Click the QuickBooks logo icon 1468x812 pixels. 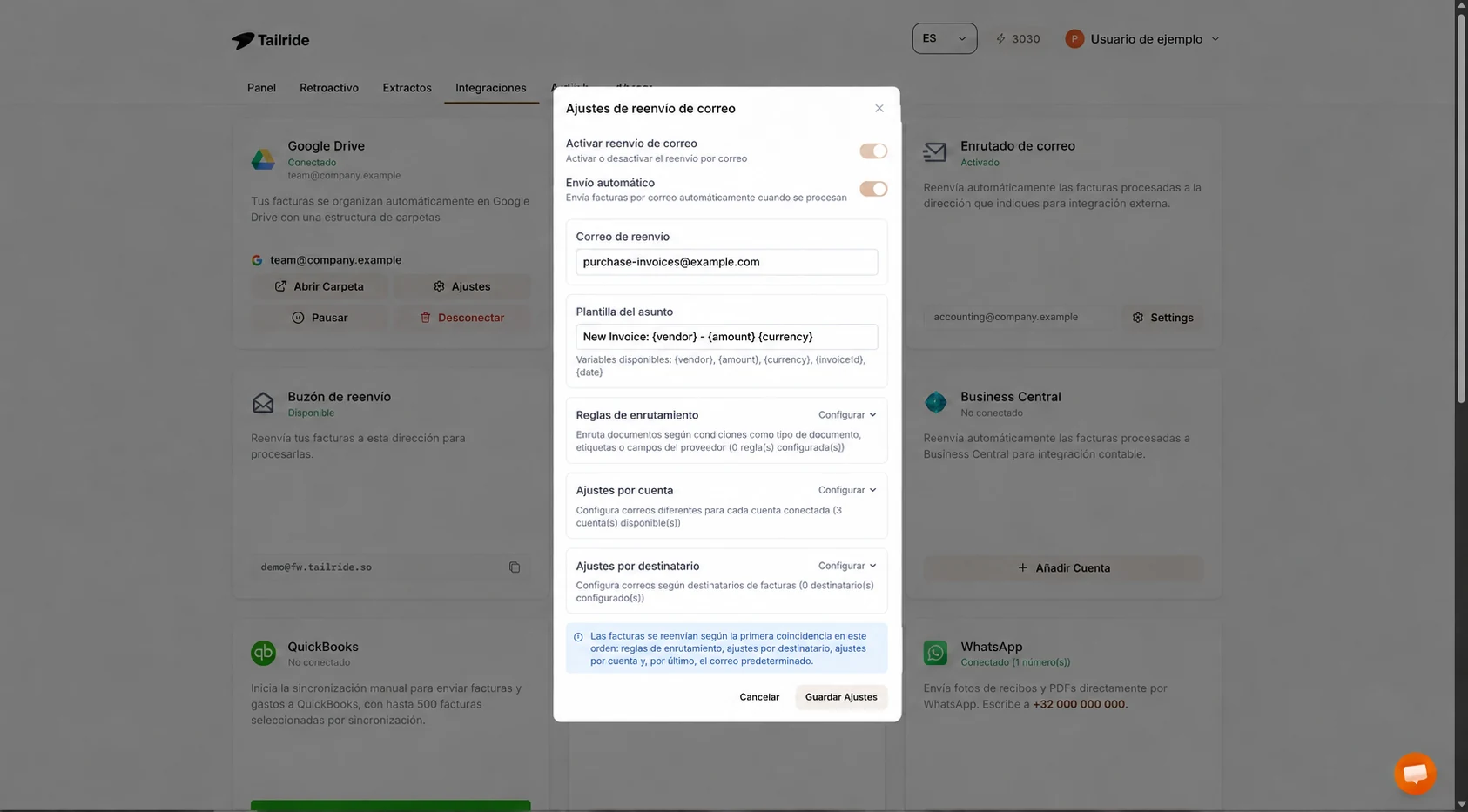[263, 652]
